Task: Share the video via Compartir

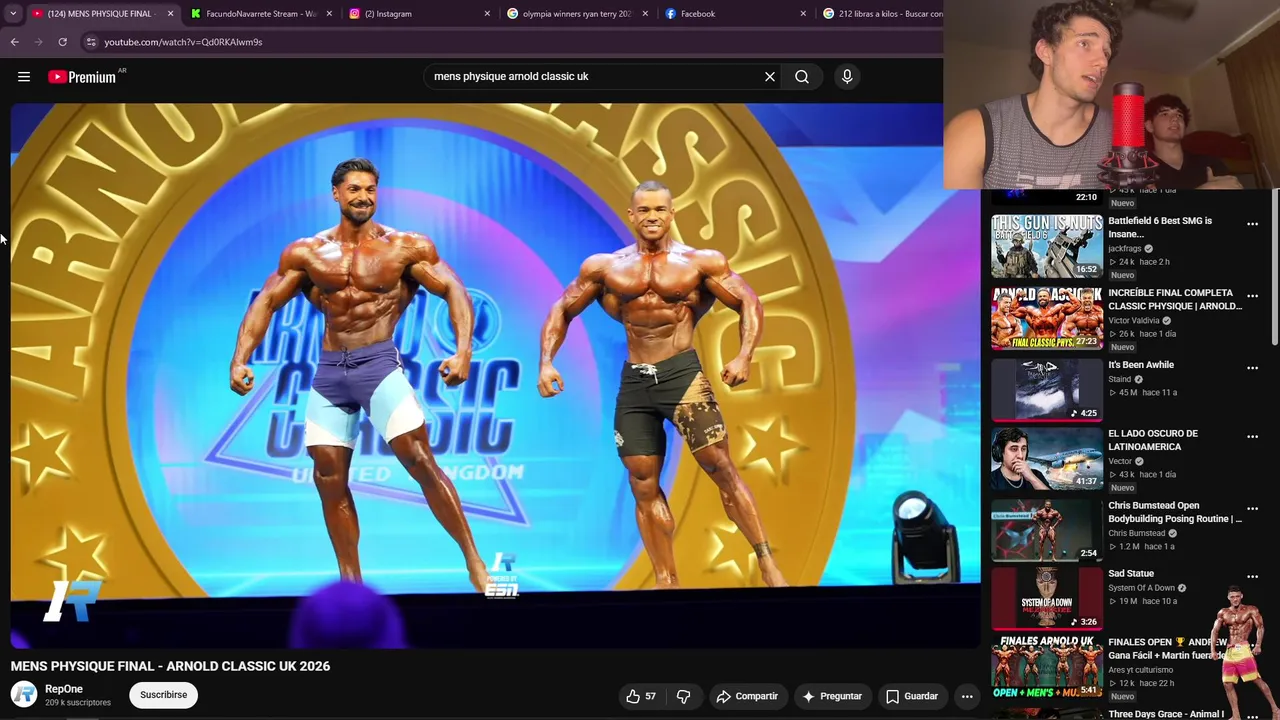Action: (746, 696)
